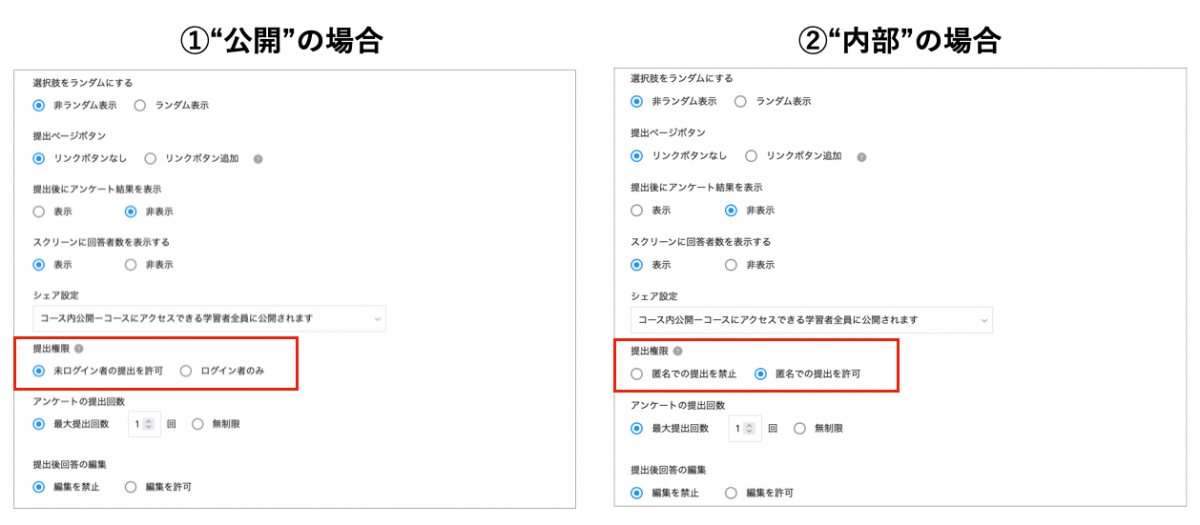Choose 編集を禁止 in the 内部 panel
This screenshot has width=1200, height=525.
(637, 493)
